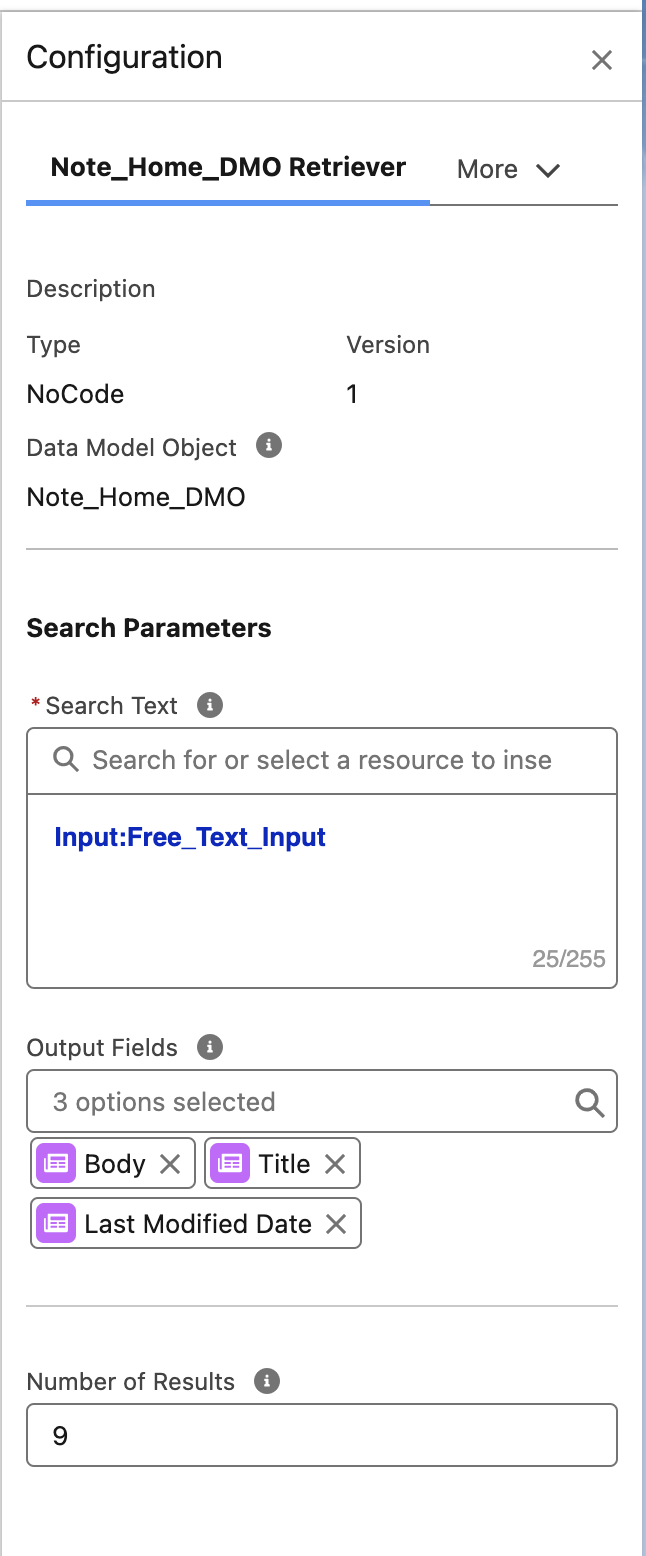Click info icon beside Data Model Object

click(x=268, y=445)
